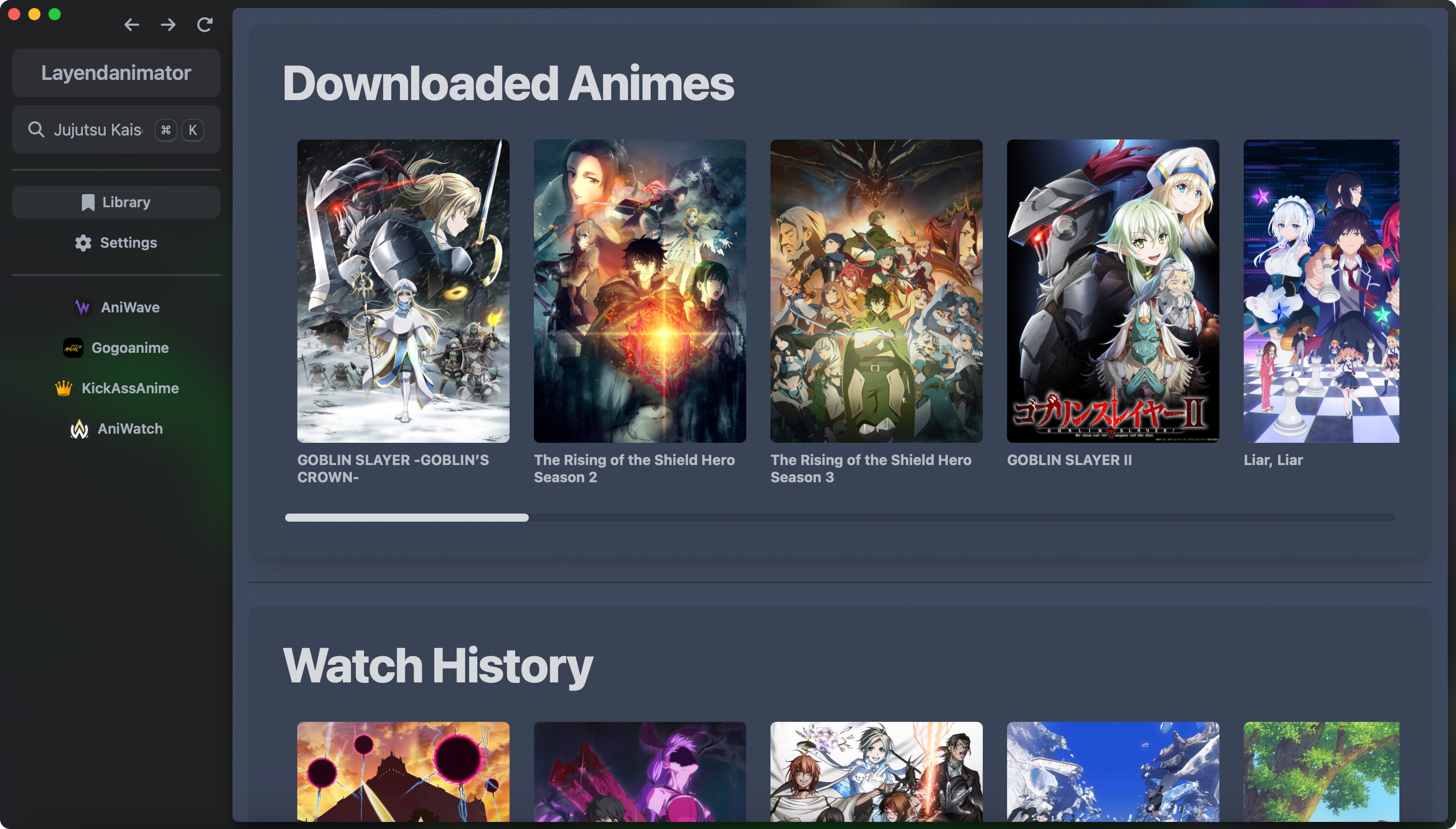Select the Gogoanime source
Image resolution: width=1456 pixels, height=829 pixels.
(116, 348)
